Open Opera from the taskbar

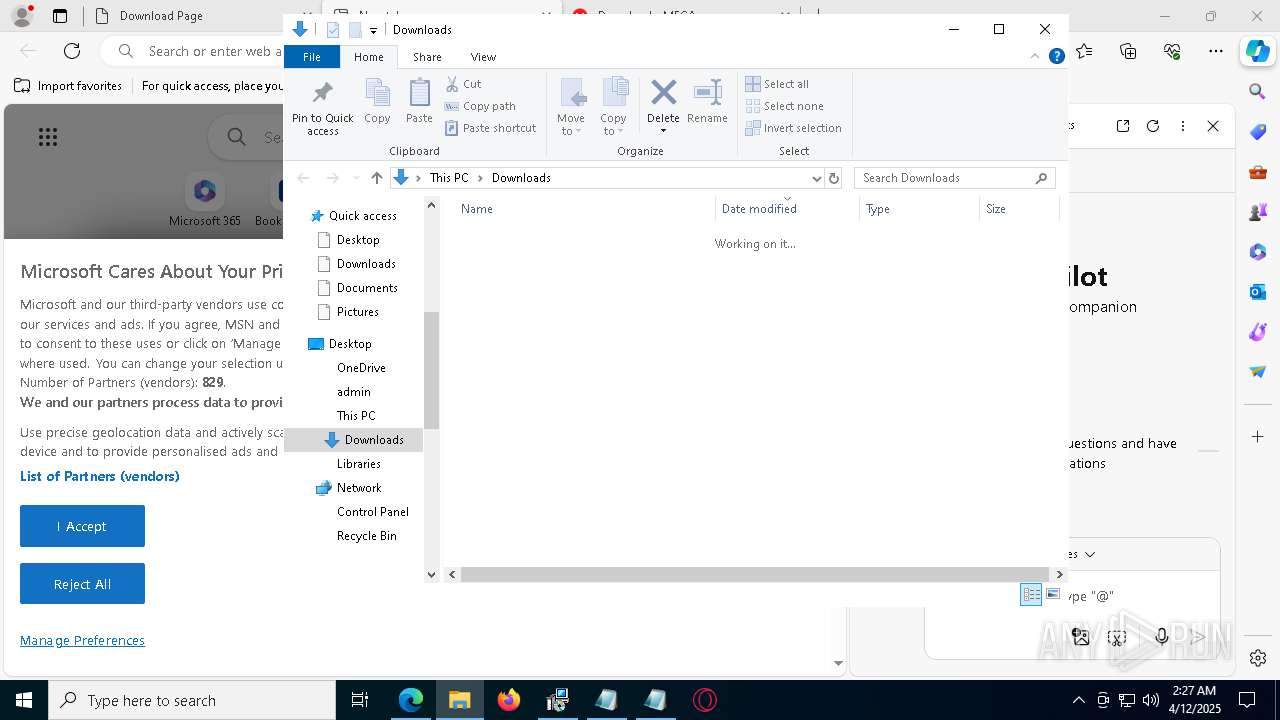coord(705,700)
